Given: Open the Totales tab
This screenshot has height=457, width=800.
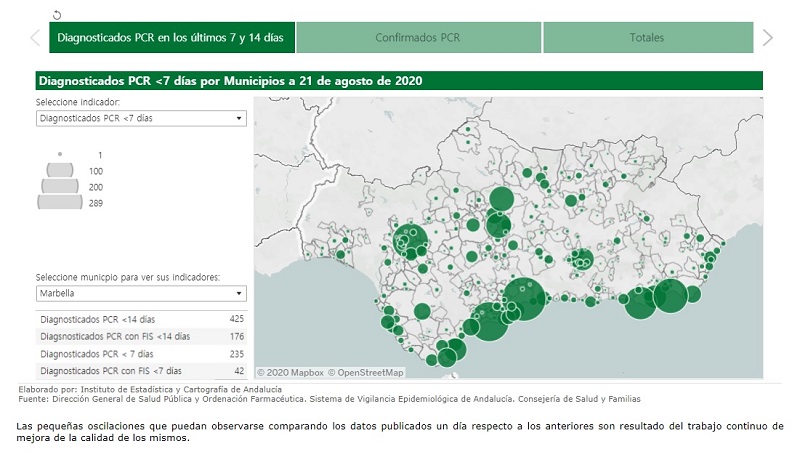Looking at the screenshot, I should [648, 37].
